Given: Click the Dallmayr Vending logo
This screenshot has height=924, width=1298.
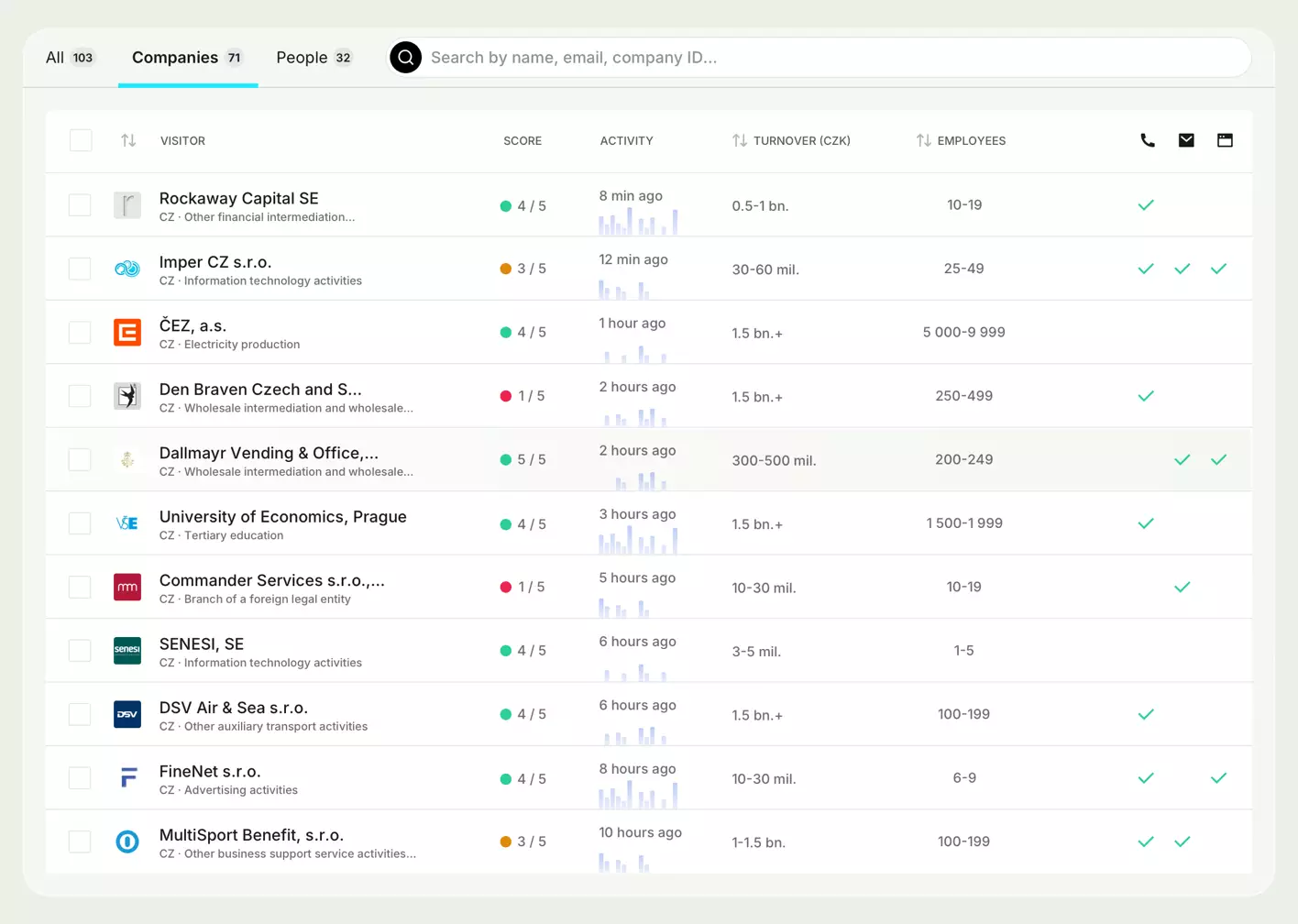Looking at the screenshot, I should [x=127, y=459].
